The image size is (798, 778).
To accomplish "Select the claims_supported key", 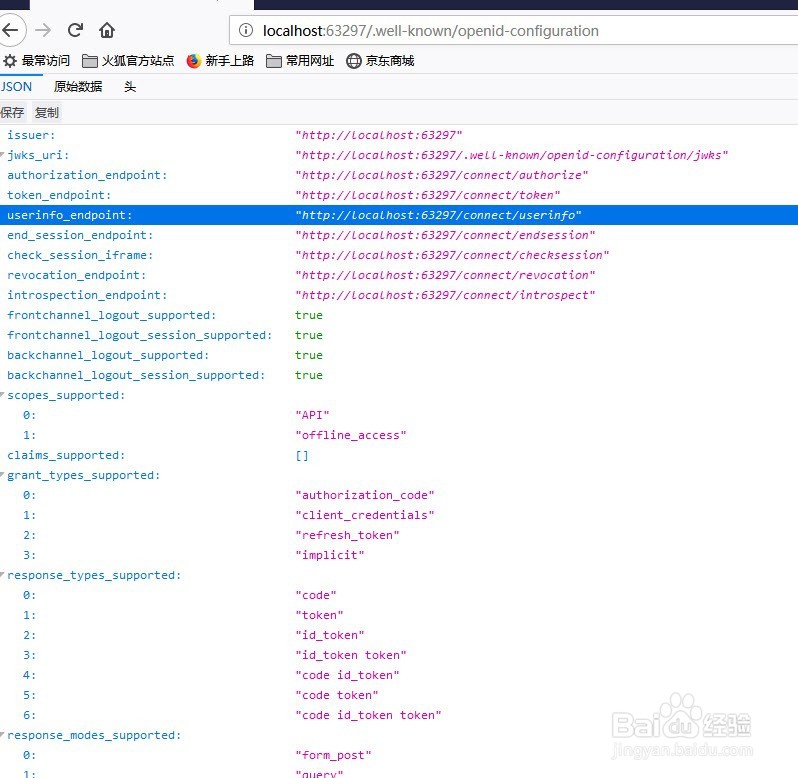I will point(66,455).
